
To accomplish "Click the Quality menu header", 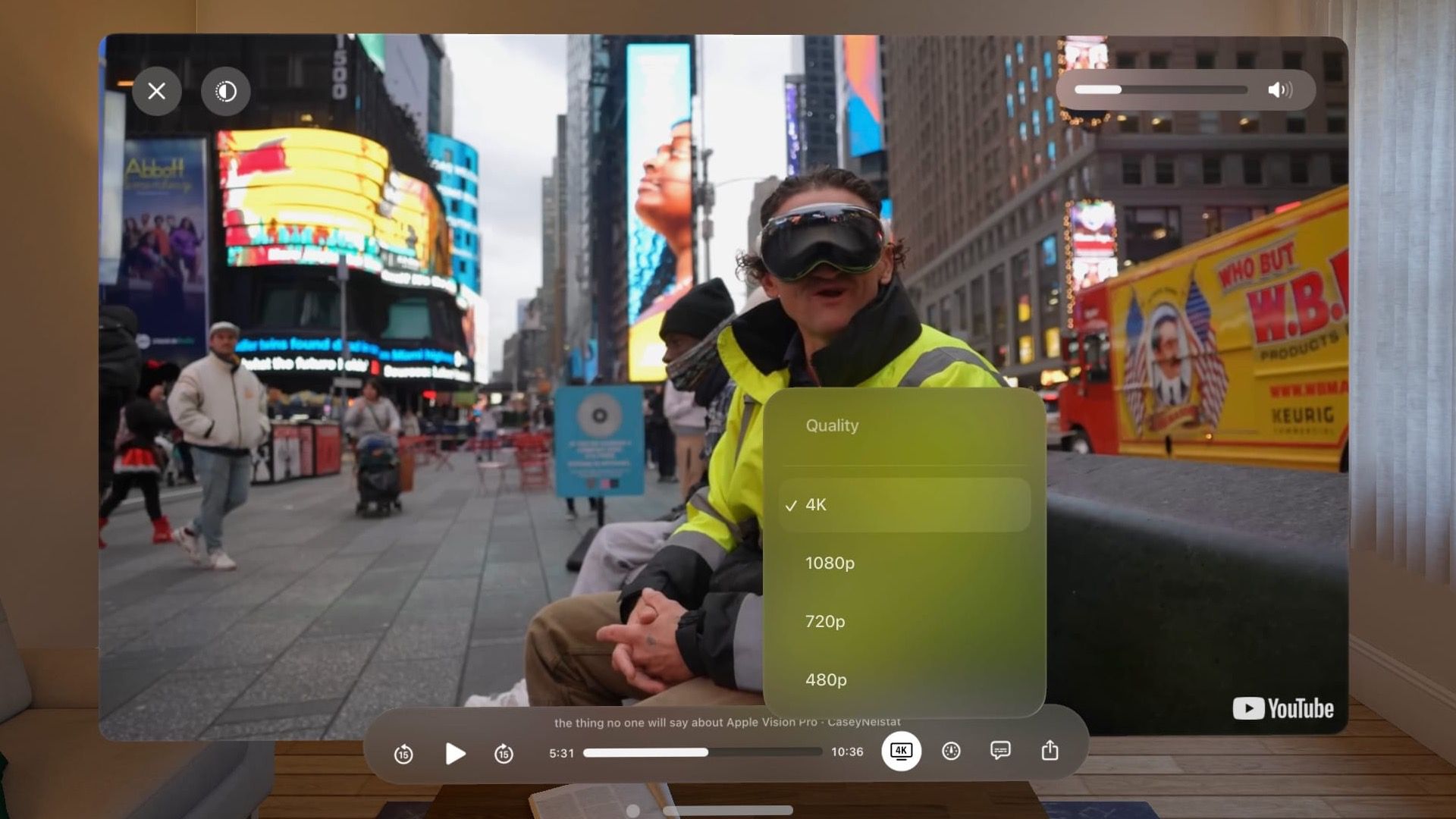I will (x=831, y=425).
